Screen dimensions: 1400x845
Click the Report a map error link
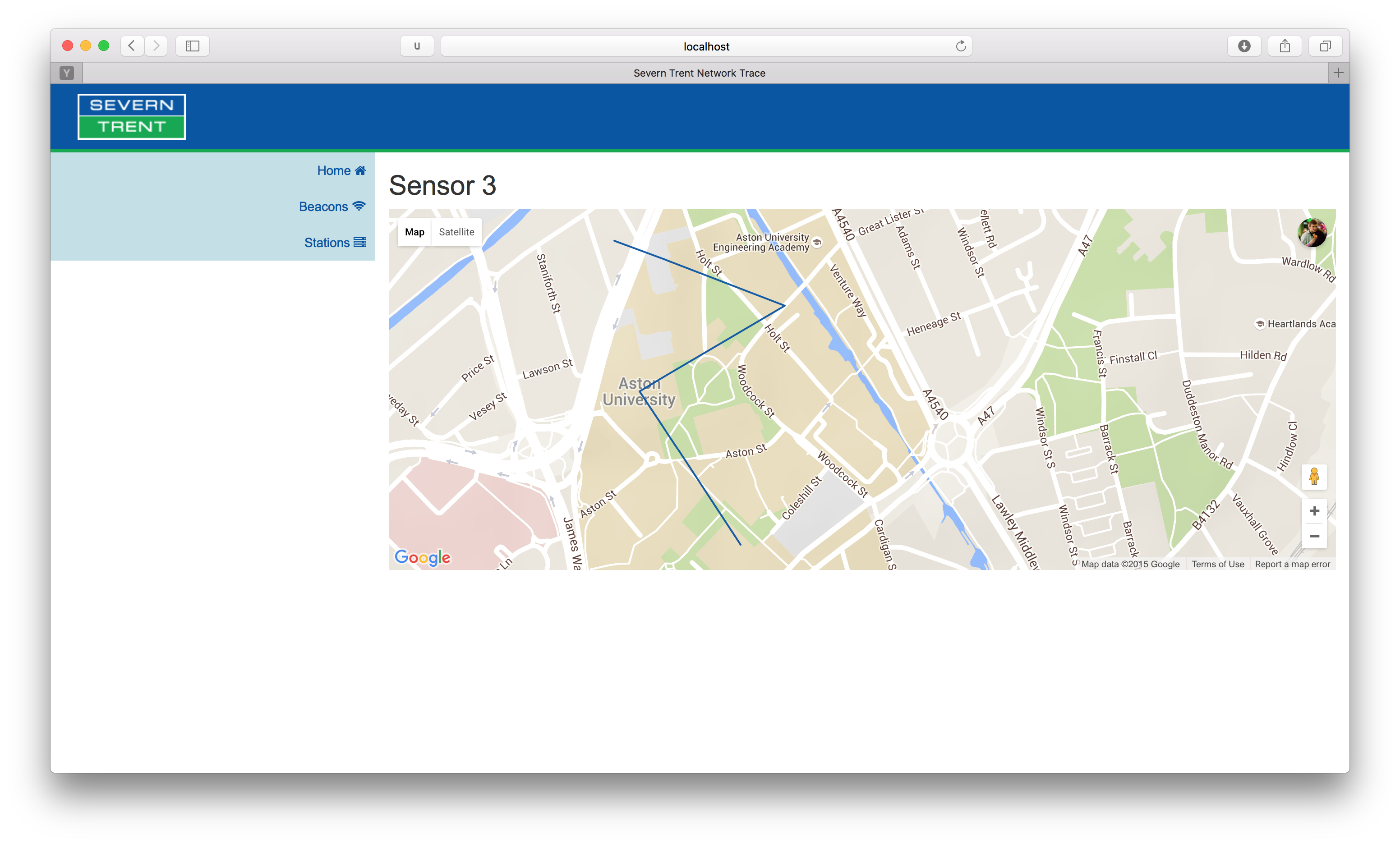(x=1292, y=564)
